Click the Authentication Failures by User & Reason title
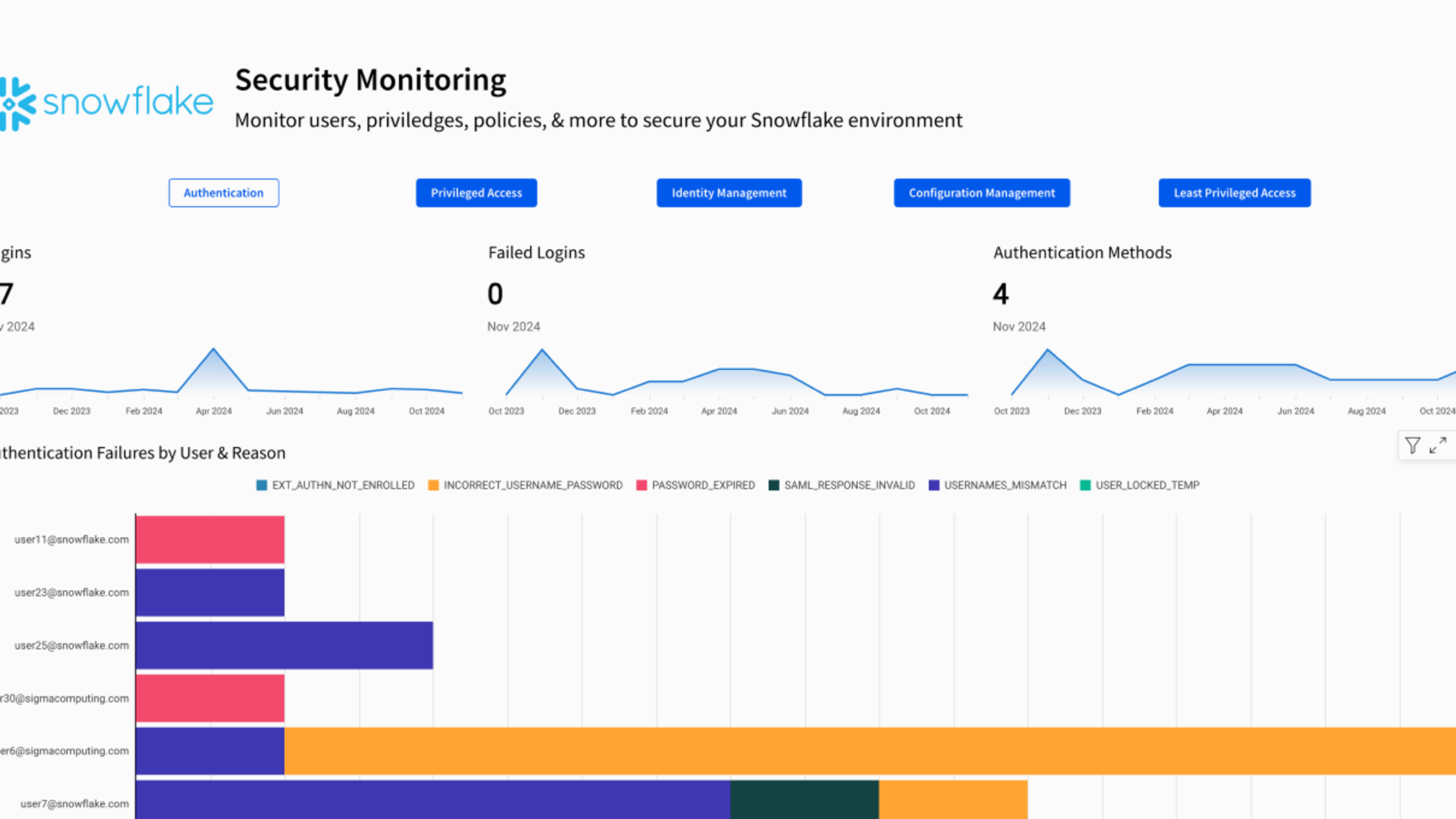 click(x=143, y=453)
